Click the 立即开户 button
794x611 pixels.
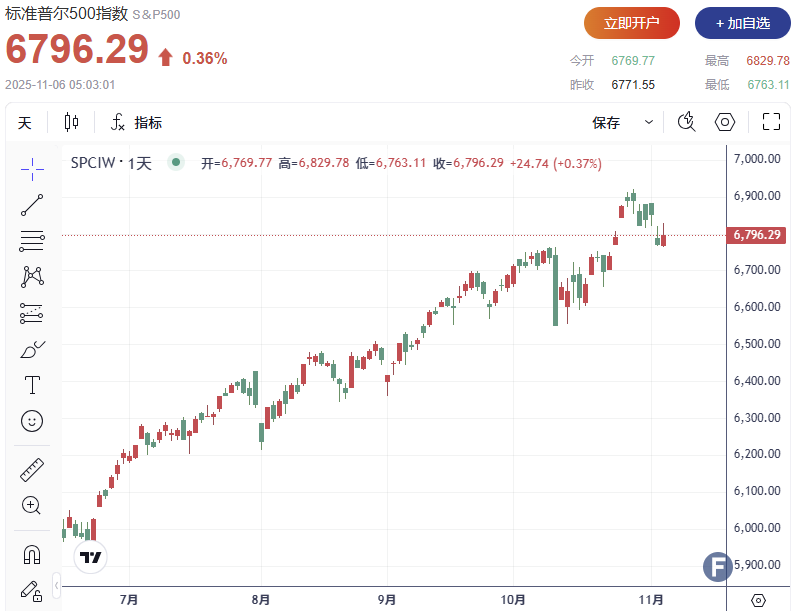pyautogui.click(x=632, y=23)
